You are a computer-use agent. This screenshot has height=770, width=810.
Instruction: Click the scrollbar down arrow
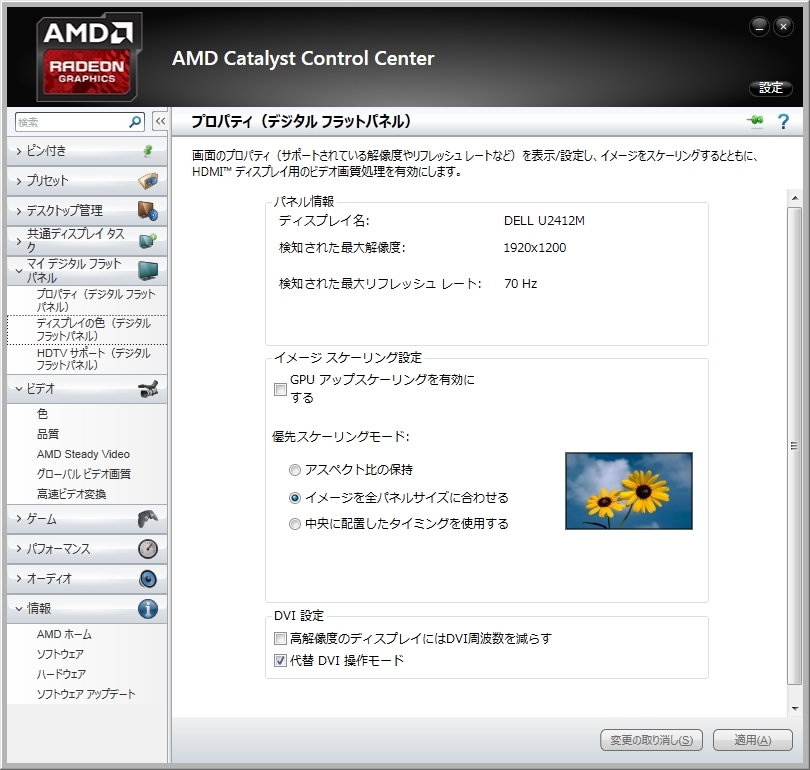coord(795,709)
